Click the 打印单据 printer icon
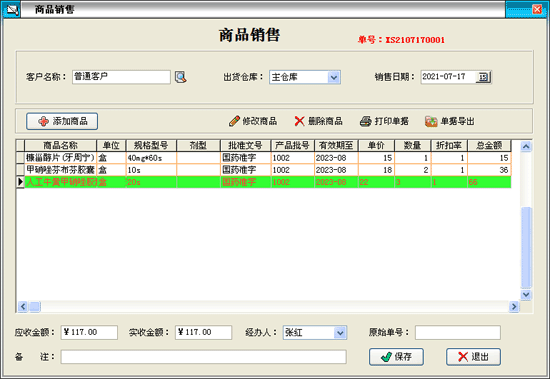This screenshot has height=379, width=550. (x=365, y=121)
